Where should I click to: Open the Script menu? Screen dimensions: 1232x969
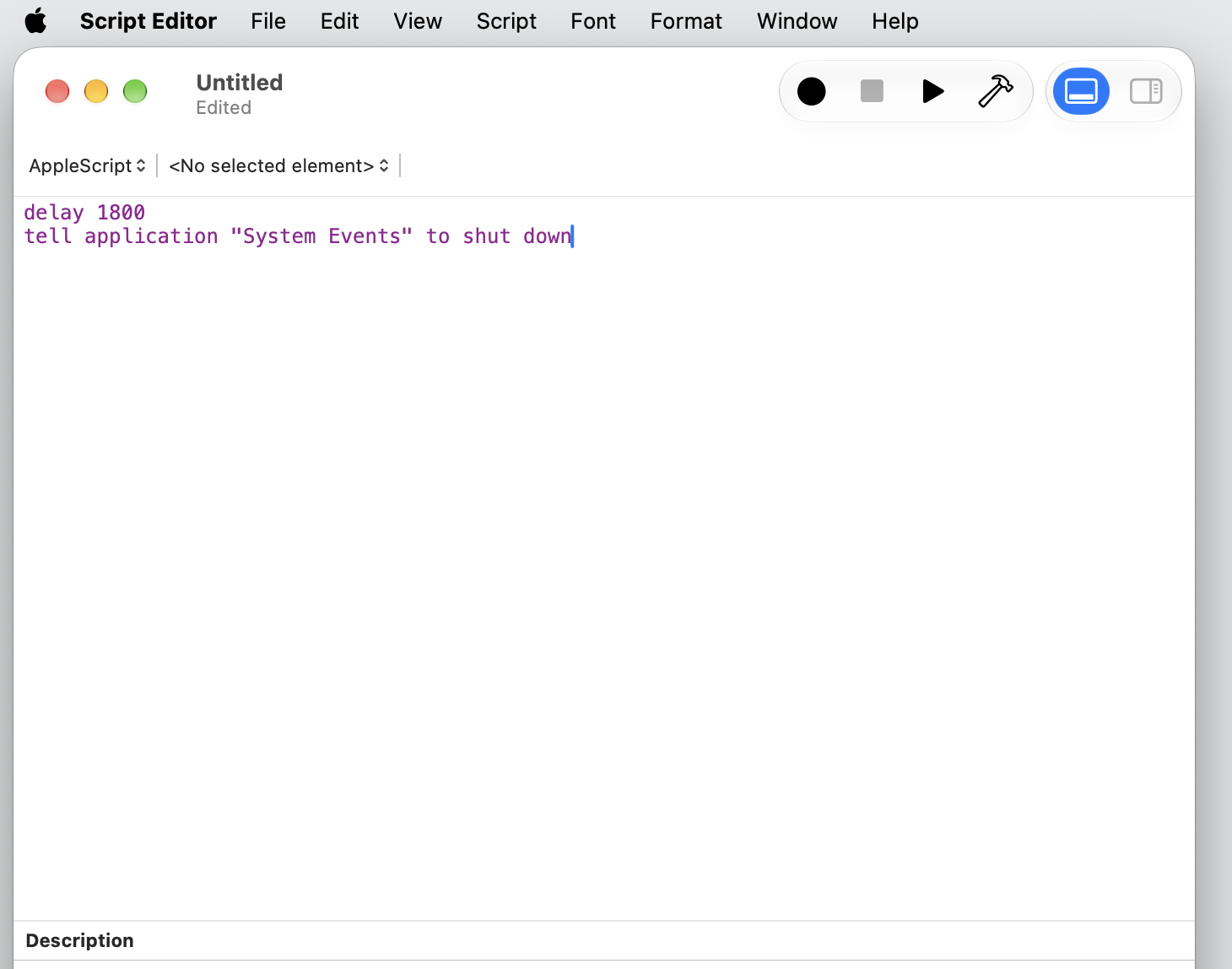[506, 21]
